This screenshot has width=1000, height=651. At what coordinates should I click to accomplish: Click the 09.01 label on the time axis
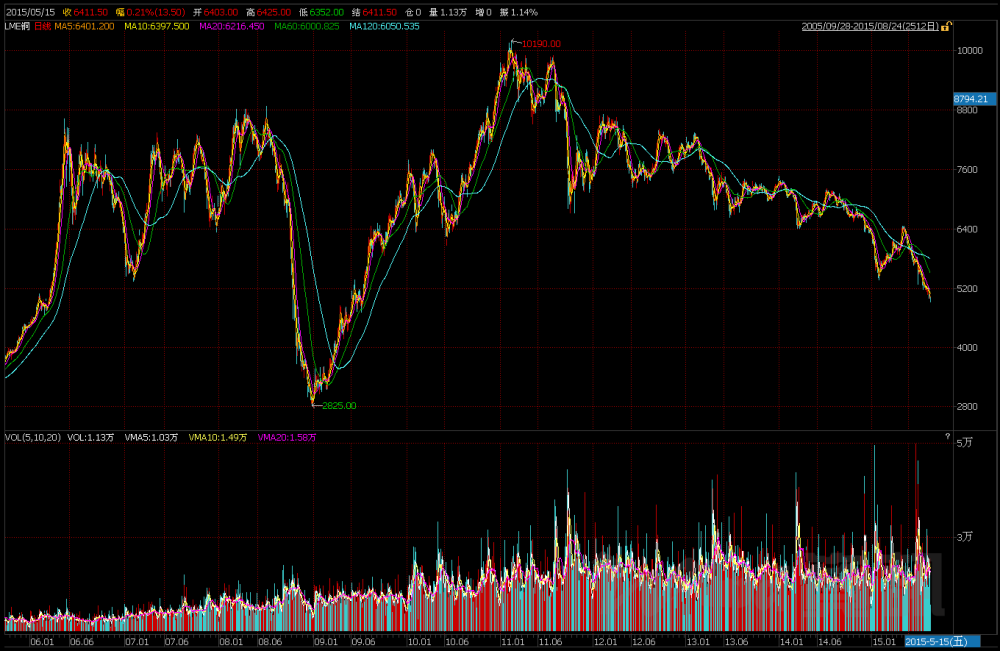(x=326, y=642)
